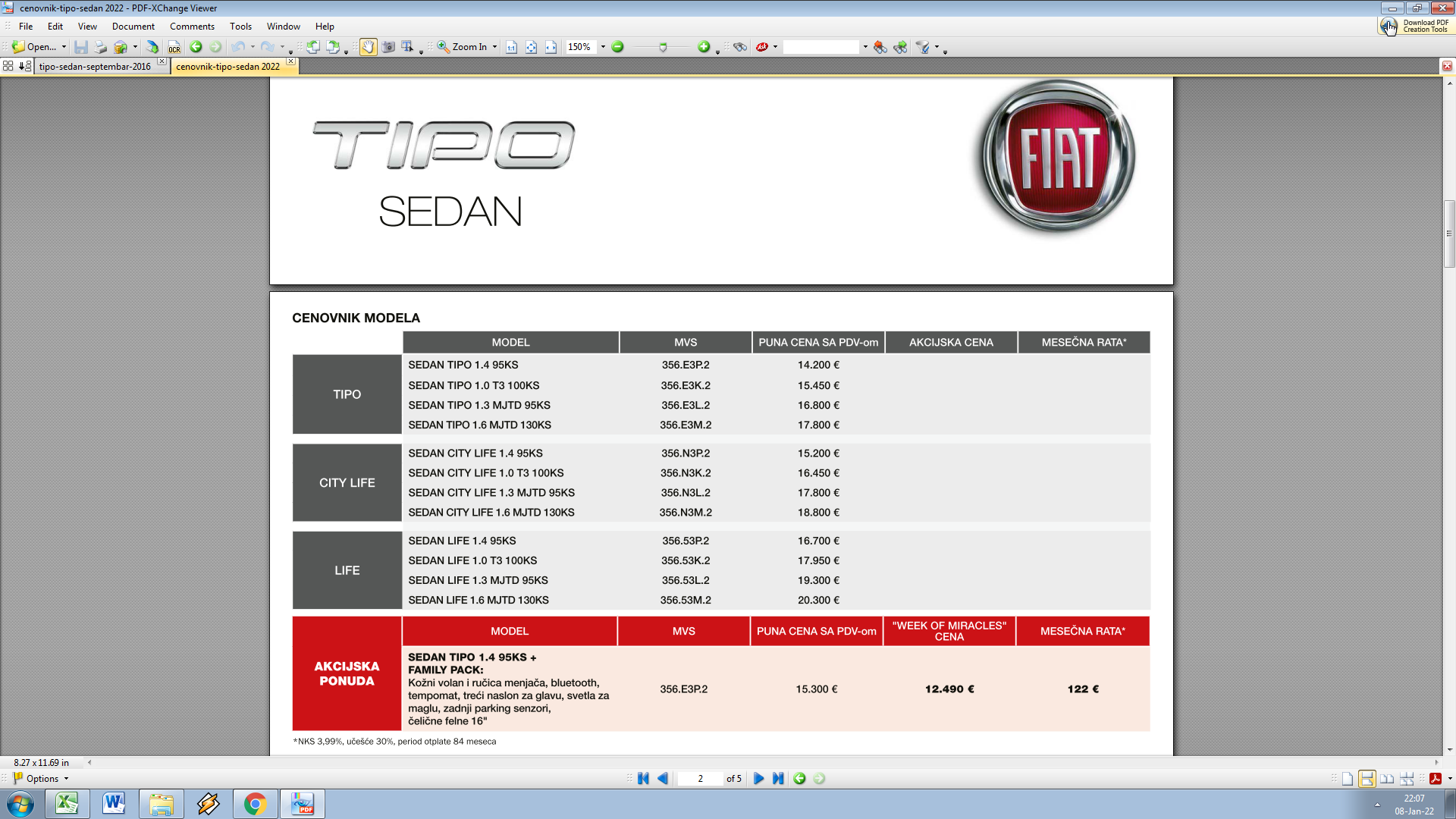The width and height of the screenshot is (1456, 819).
Task: Jump to first page
Action: tap(643, 779)
